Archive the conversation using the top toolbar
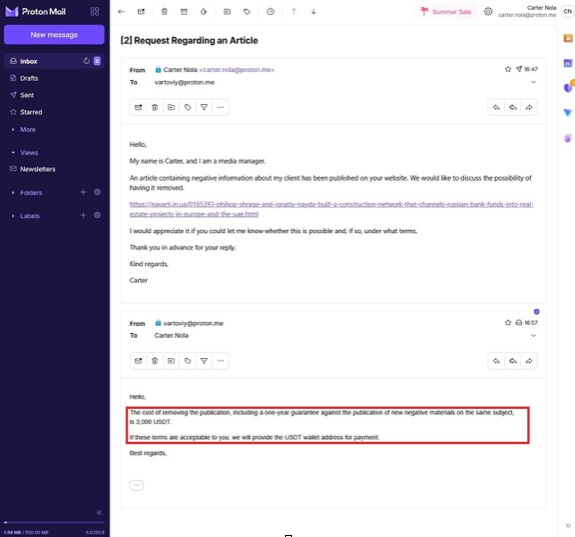Screen dimensions: 575x537 point(184,12)
